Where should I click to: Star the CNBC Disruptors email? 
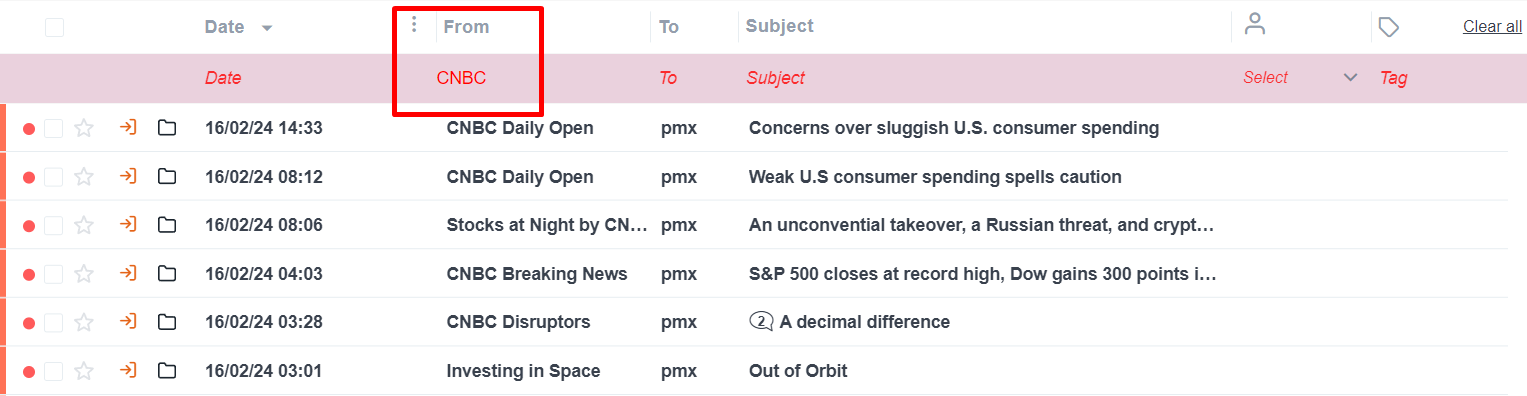click(x=84, y=322)
